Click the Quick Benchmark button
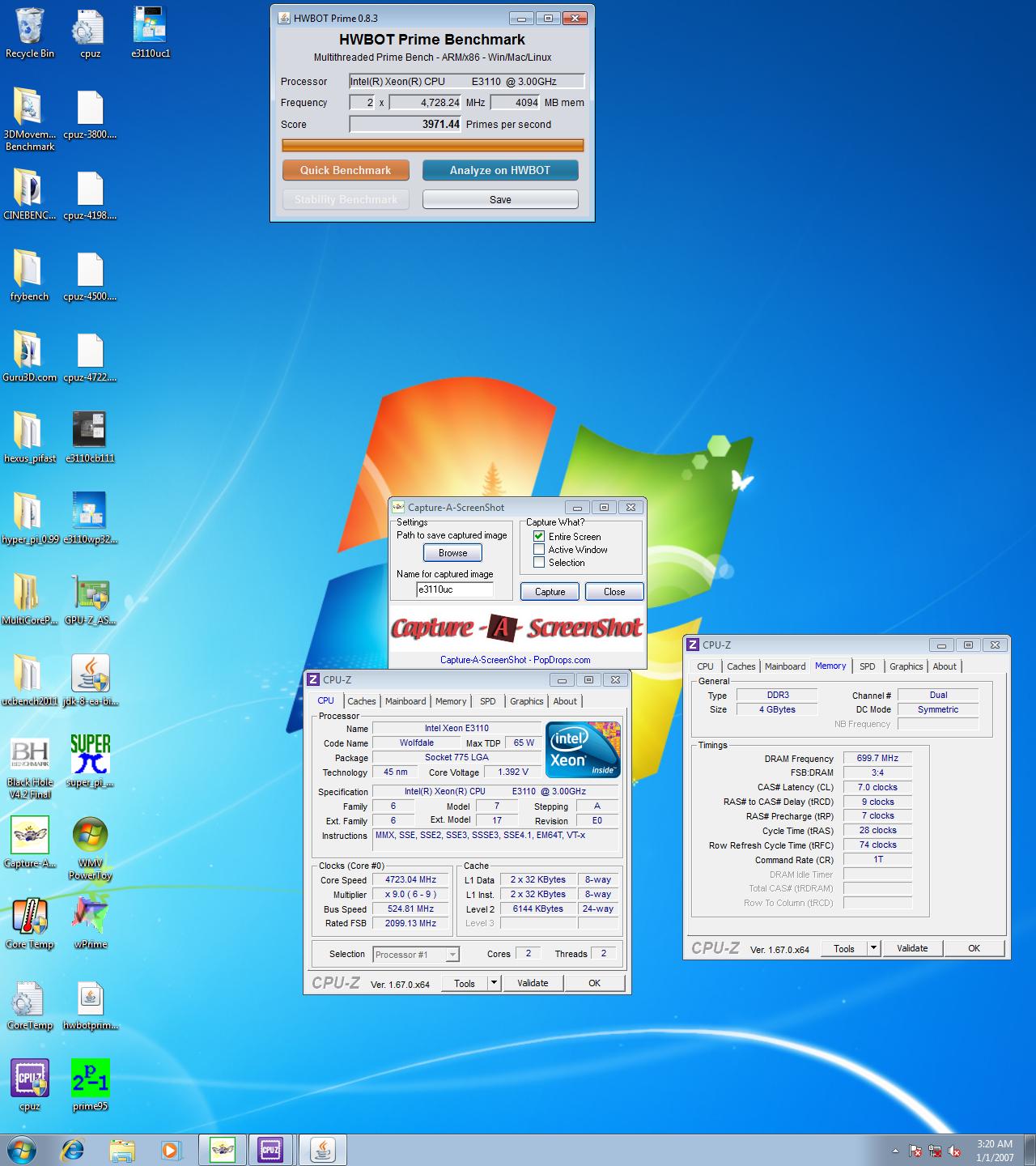Image resolution: width=1036 pixels, height=1166 pixels. pos(346,170)
